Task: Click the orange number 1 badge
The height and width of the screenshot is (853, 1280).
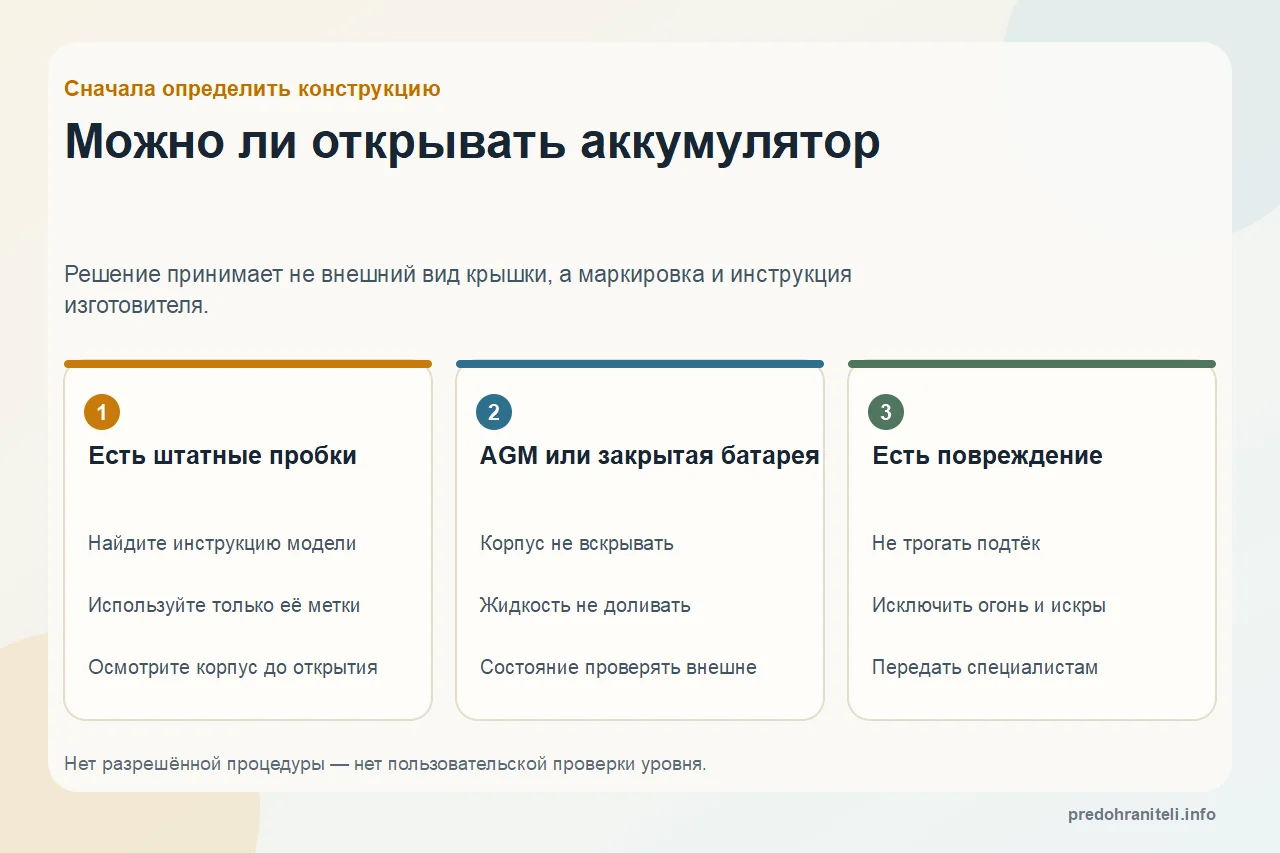Action: point(102,412)
